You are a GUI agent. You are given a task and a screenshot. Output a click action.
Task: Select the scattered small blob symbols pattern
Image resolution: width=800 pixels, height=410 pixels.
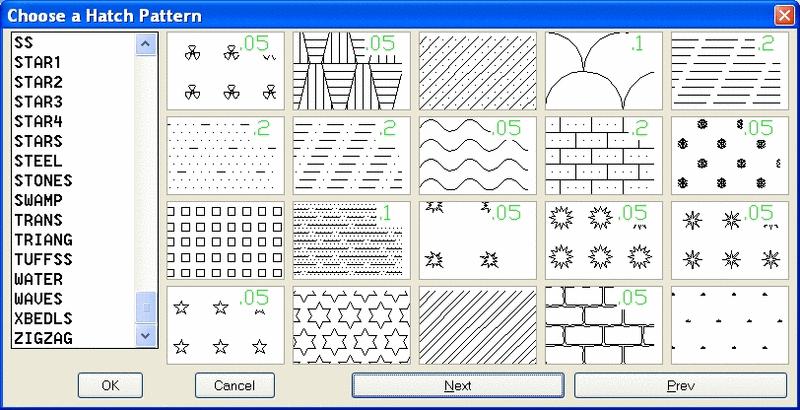730,156
